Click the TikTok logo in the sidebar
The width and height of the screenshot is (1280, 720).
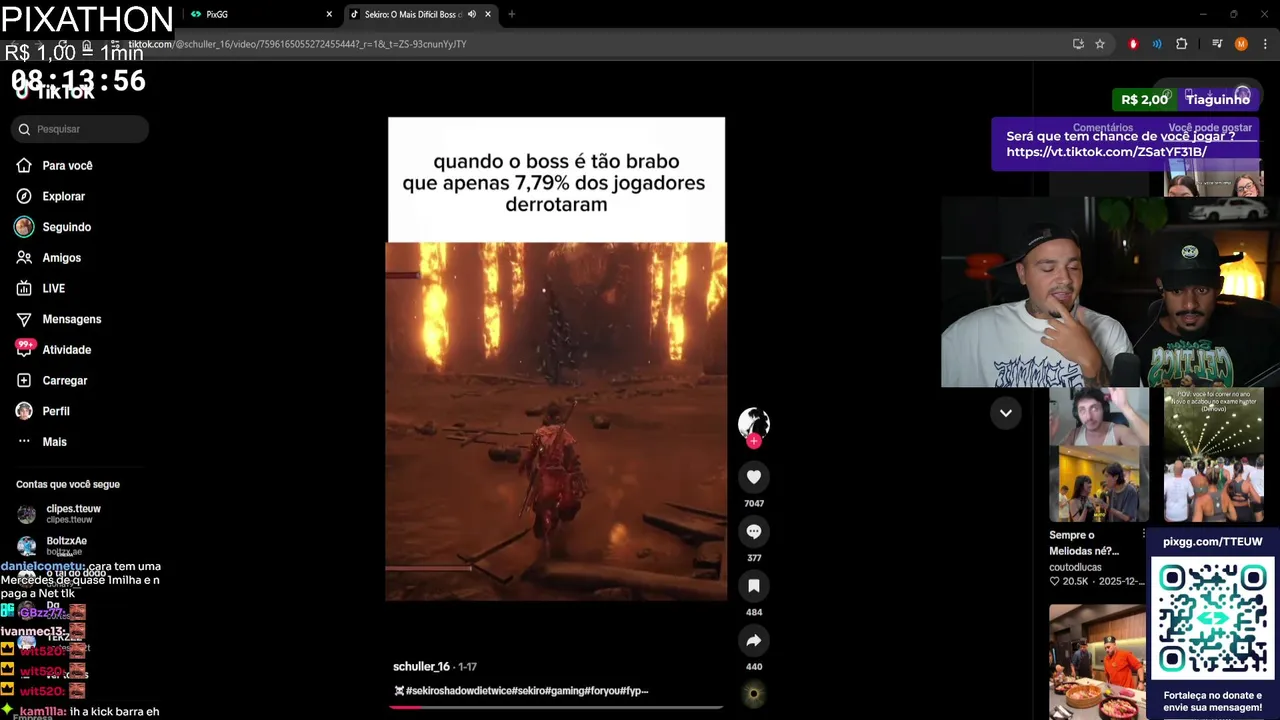55,92
